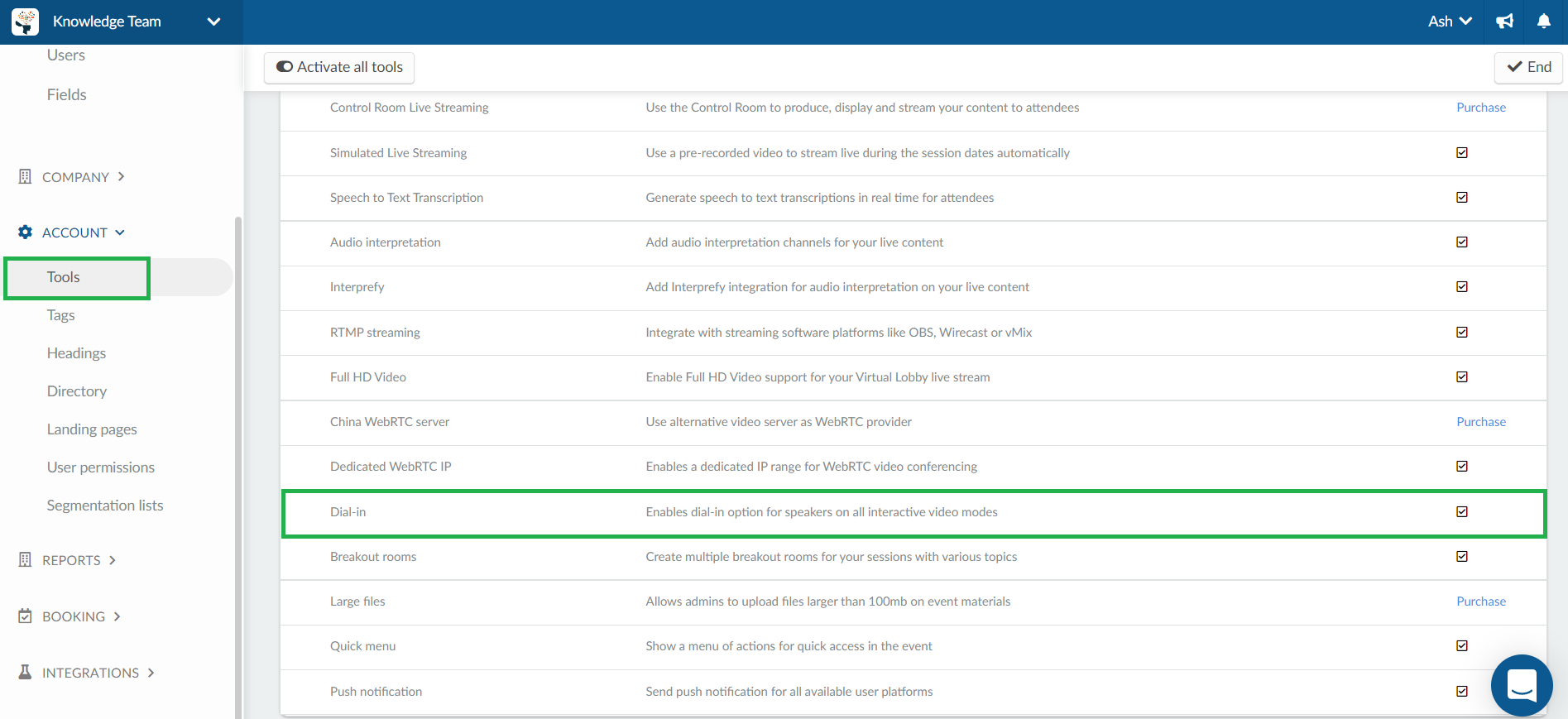1568x719 pixels.
Task: Open Landing pages in the sidebar
Action: [x=92, y=429]
